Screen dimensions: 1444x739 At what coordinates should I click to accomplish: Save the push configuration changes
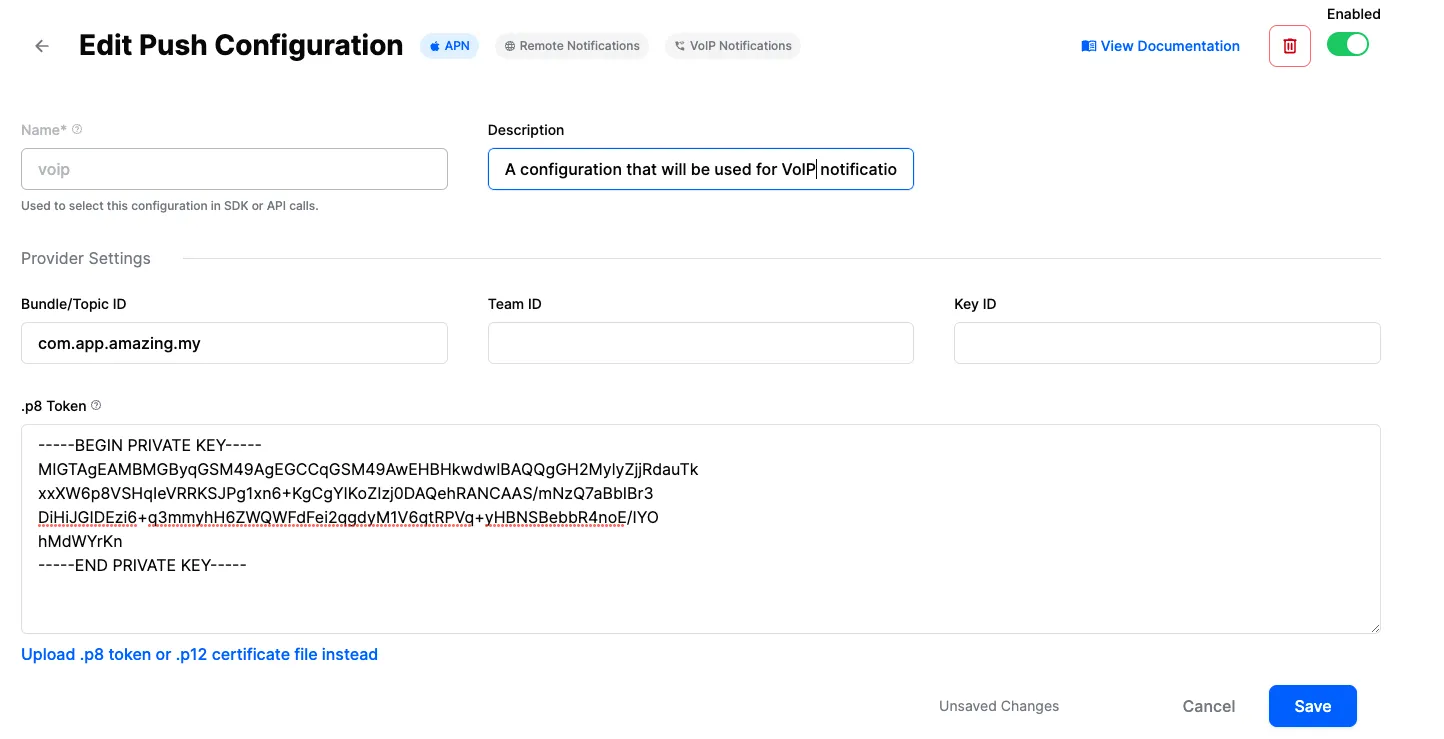(x=1312, y=706)
